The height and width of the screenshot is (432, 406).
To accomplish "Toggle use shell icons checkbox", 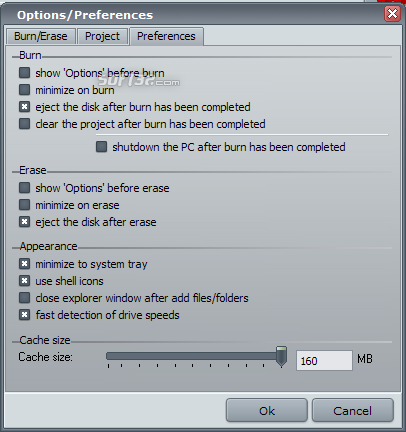I will (24, 281).
